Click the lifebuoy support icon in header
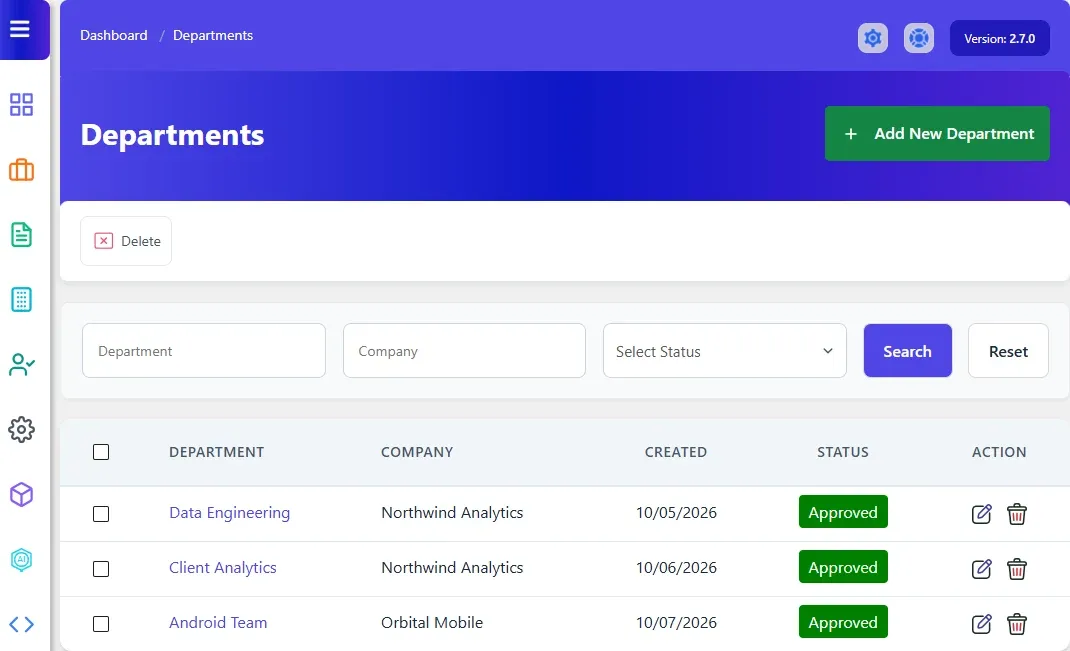The image size is (1070, 651). [919, 38]
